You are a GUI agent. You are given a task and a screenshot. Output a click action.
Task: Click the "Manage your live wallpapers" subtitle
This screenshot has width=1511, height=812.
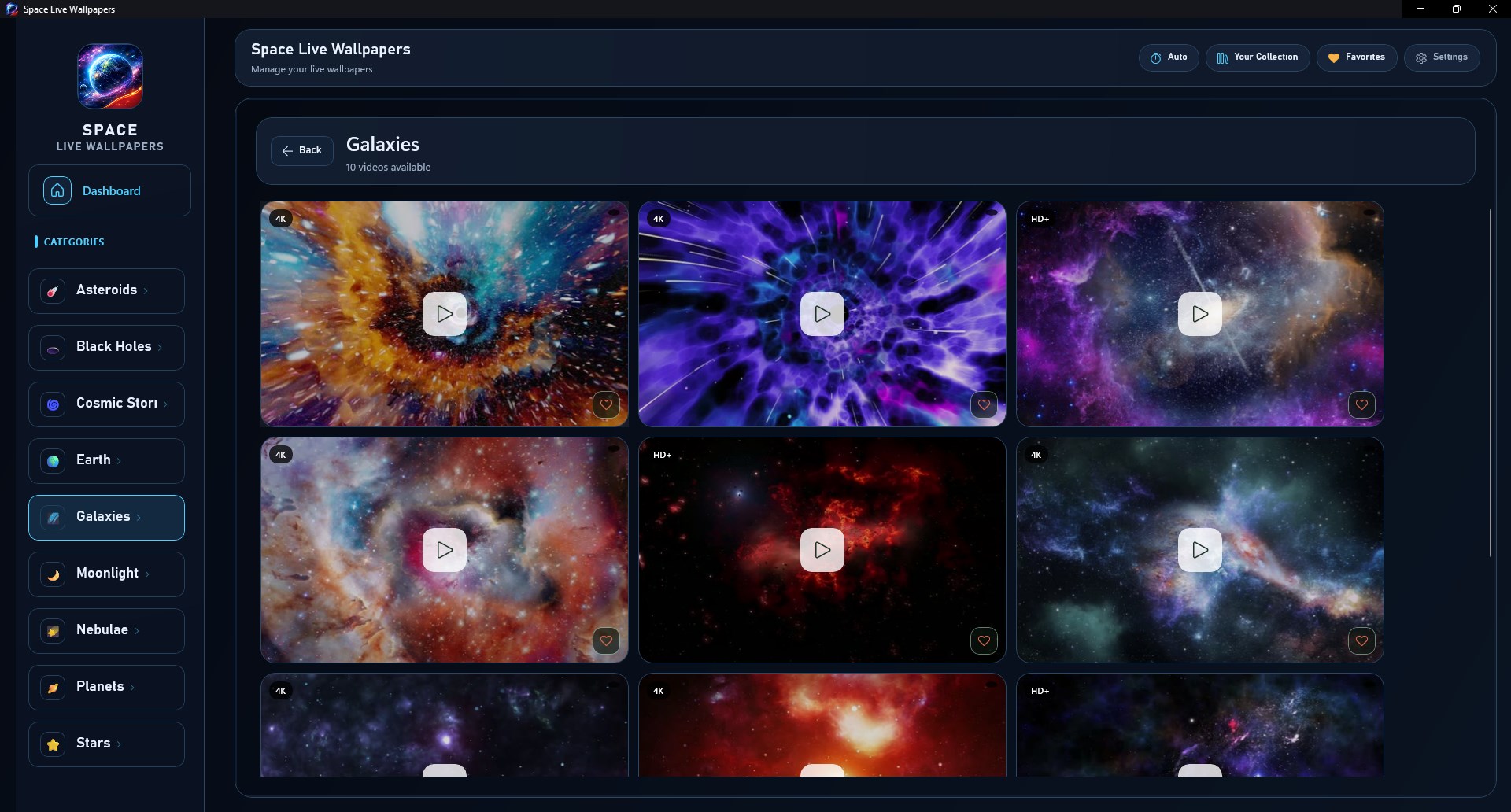click(312, 69)
